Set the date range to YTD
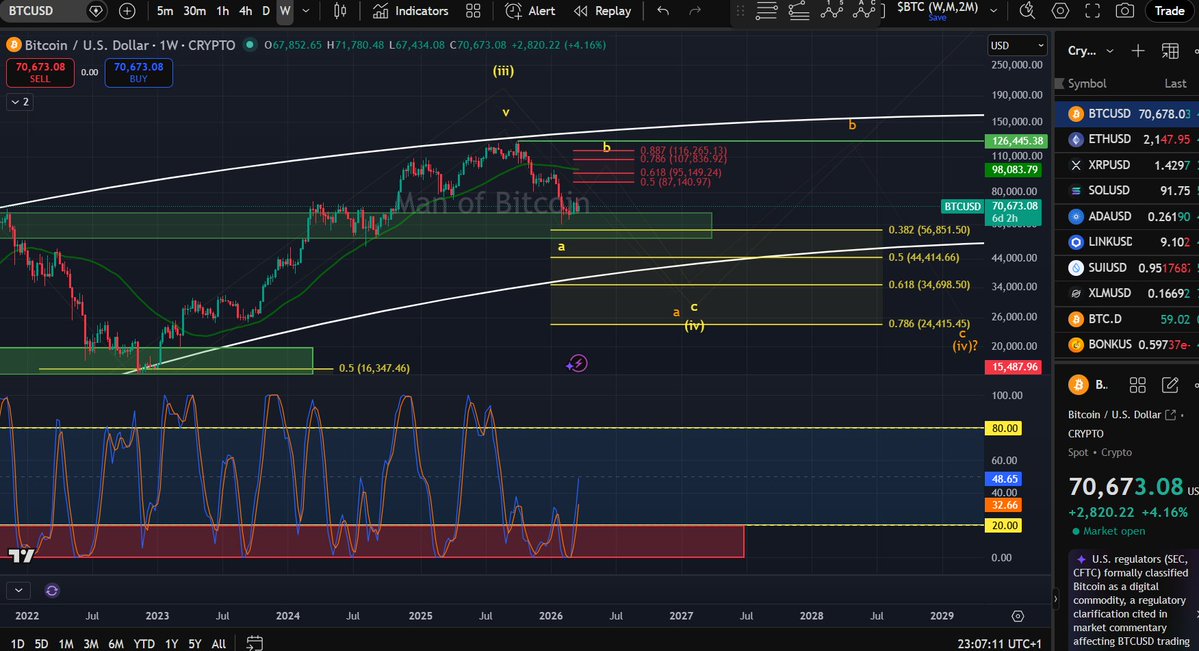Screen dimensions: 1199x651 pos(144,644)
